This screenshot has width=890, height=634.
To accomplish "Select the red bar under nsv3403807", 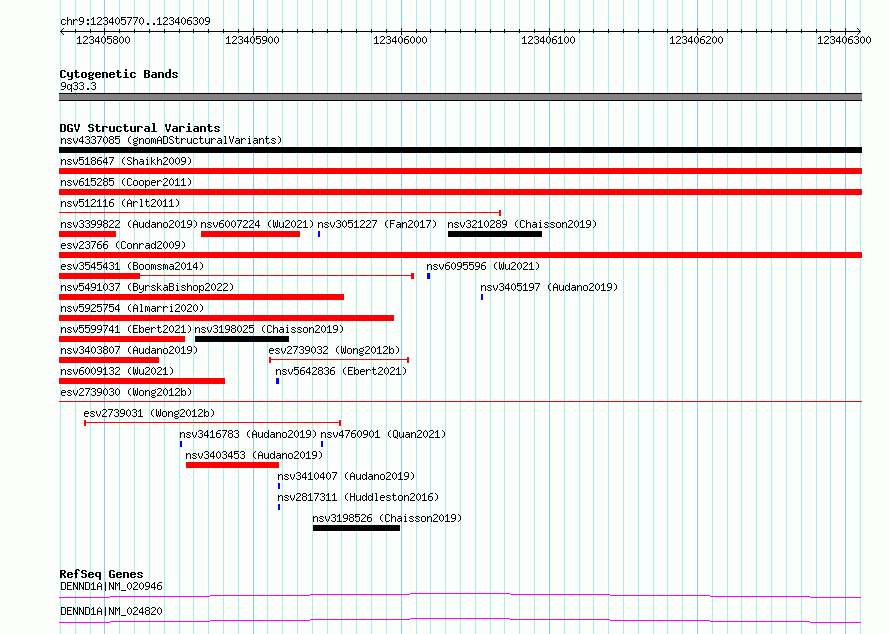I will [x=109, y=360].
